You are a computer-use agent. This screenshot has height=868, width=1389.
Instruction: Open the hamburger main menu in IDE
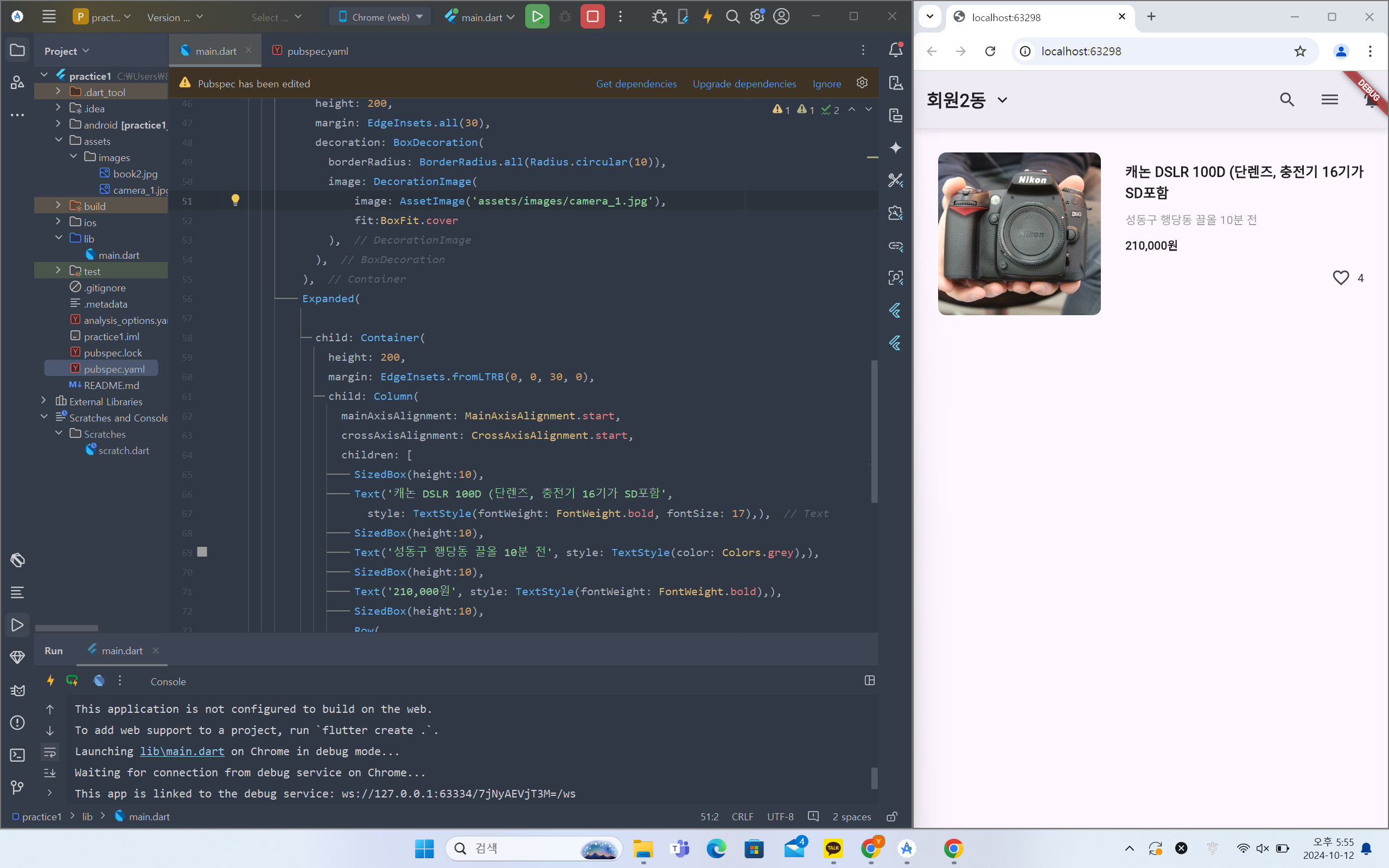tap(49, 17)
